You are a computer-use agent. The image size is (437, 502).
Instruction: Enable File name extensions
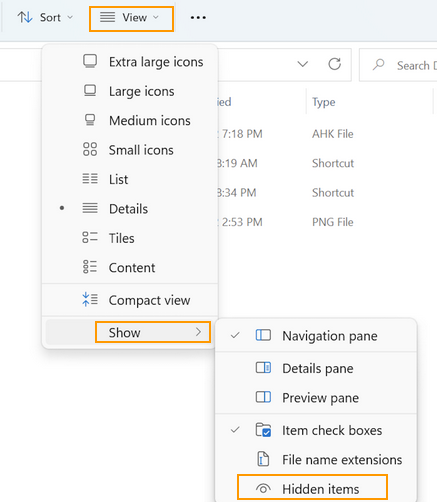pos(316,460)
